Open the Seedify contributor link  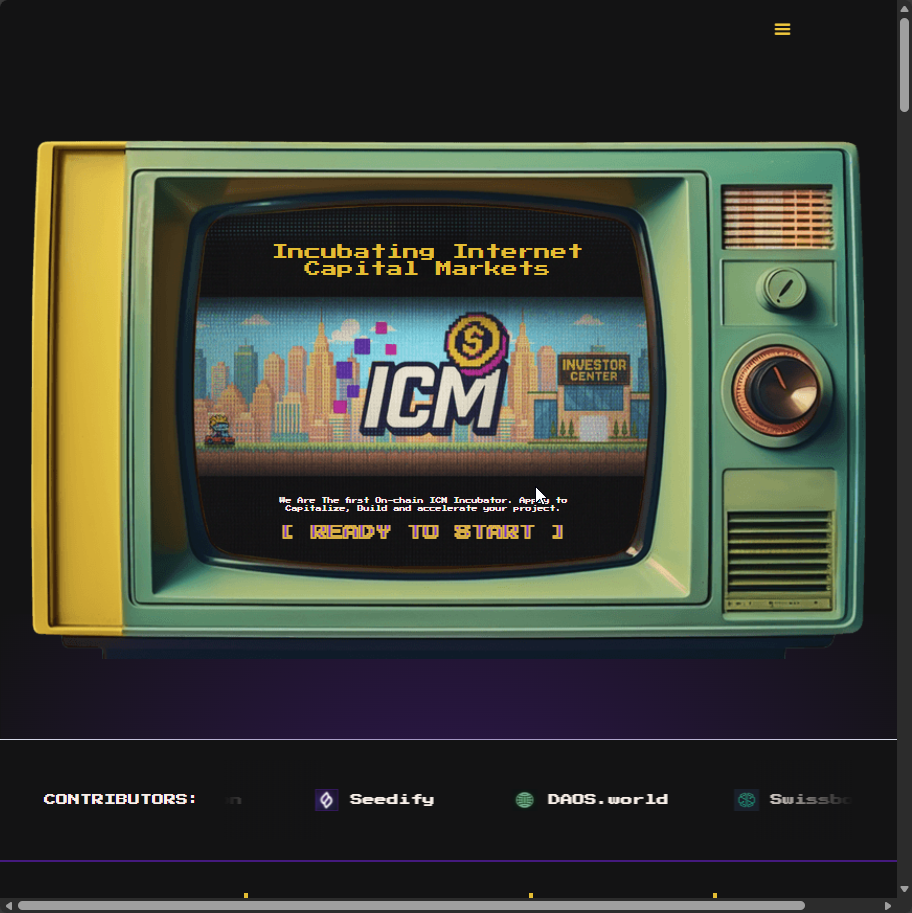coord(391,800)
